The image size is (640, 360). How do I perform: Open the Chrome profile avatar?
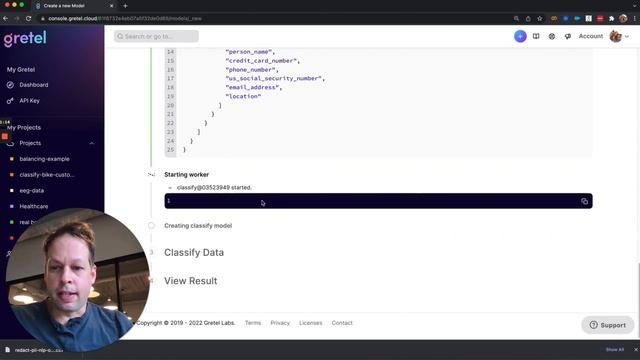click(x=623, y=18)
